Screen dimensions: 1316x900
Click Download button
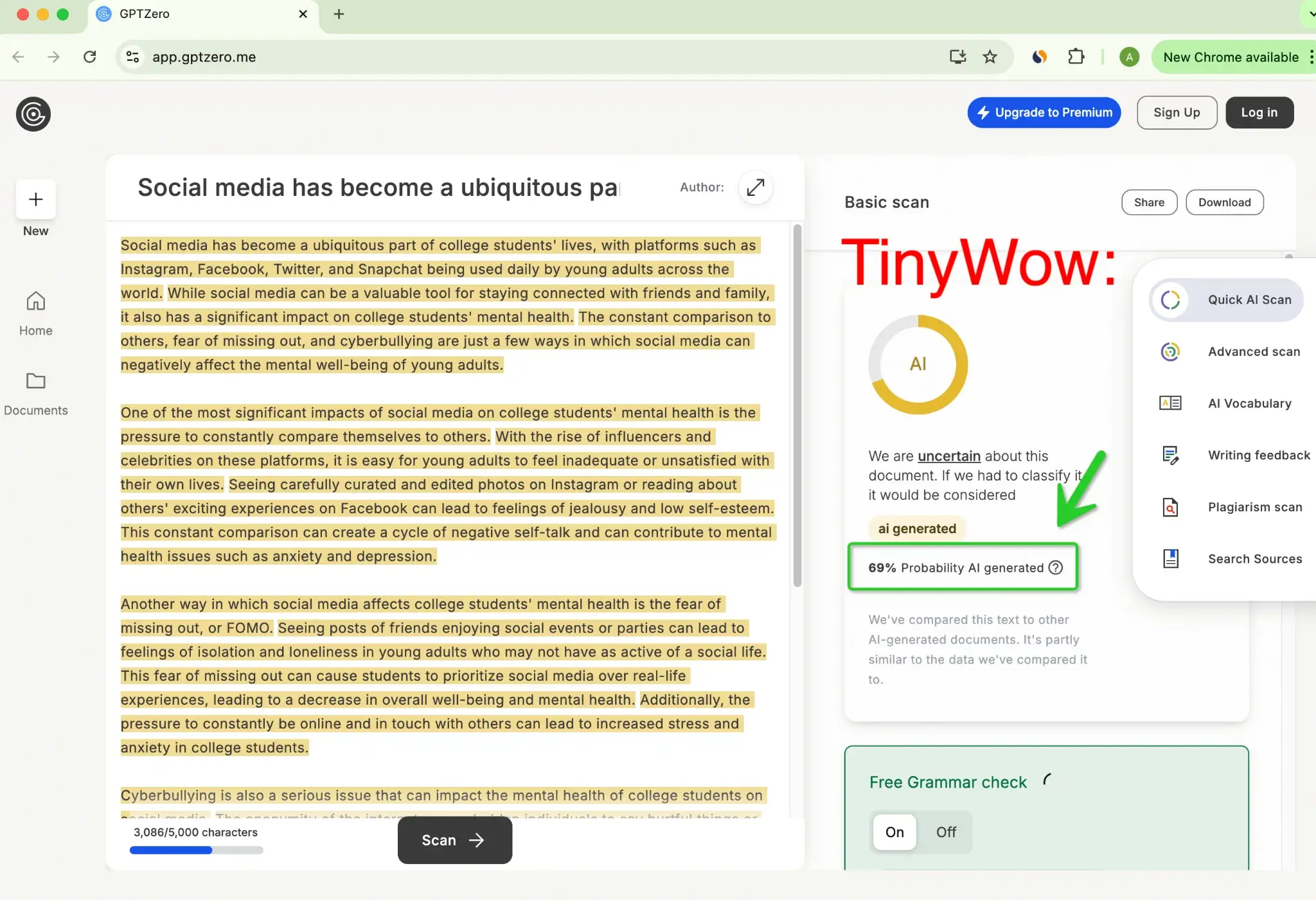1224,202
